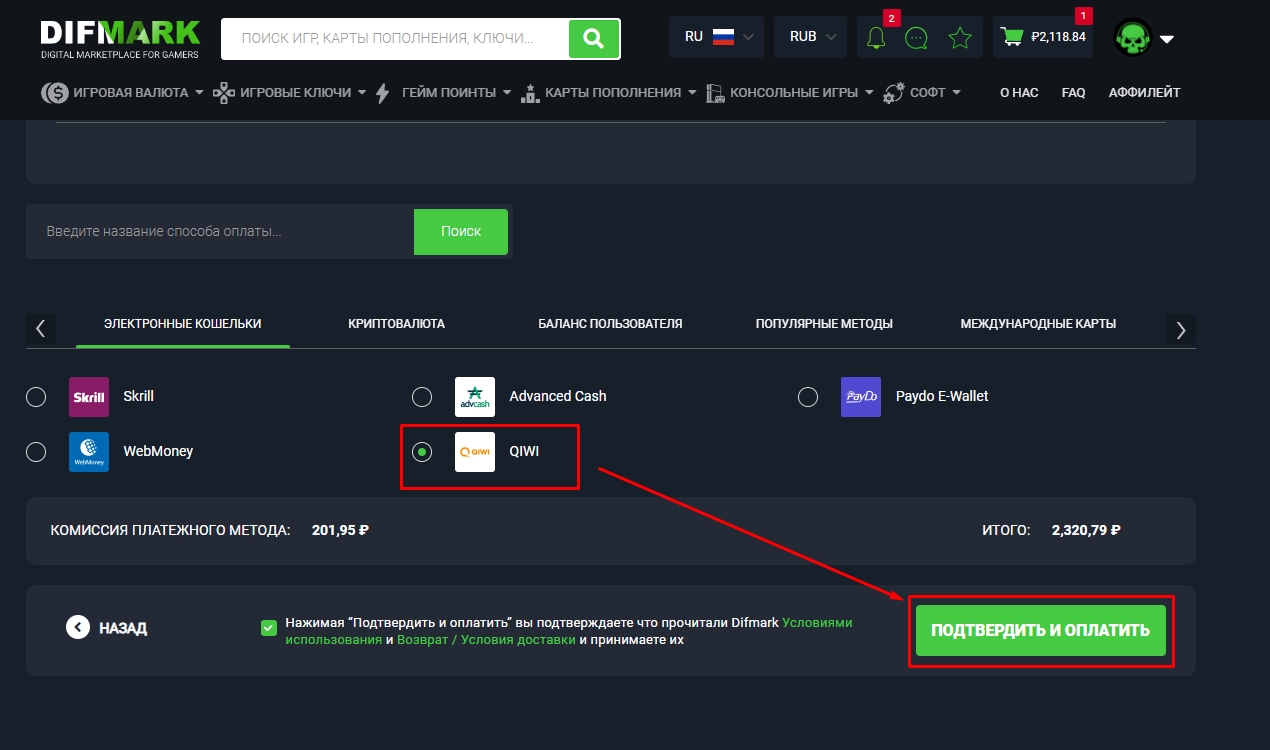1270x750 pixels.
Task: Click the Paydo E-Wallet logo
Action: (x=861, y=397)
